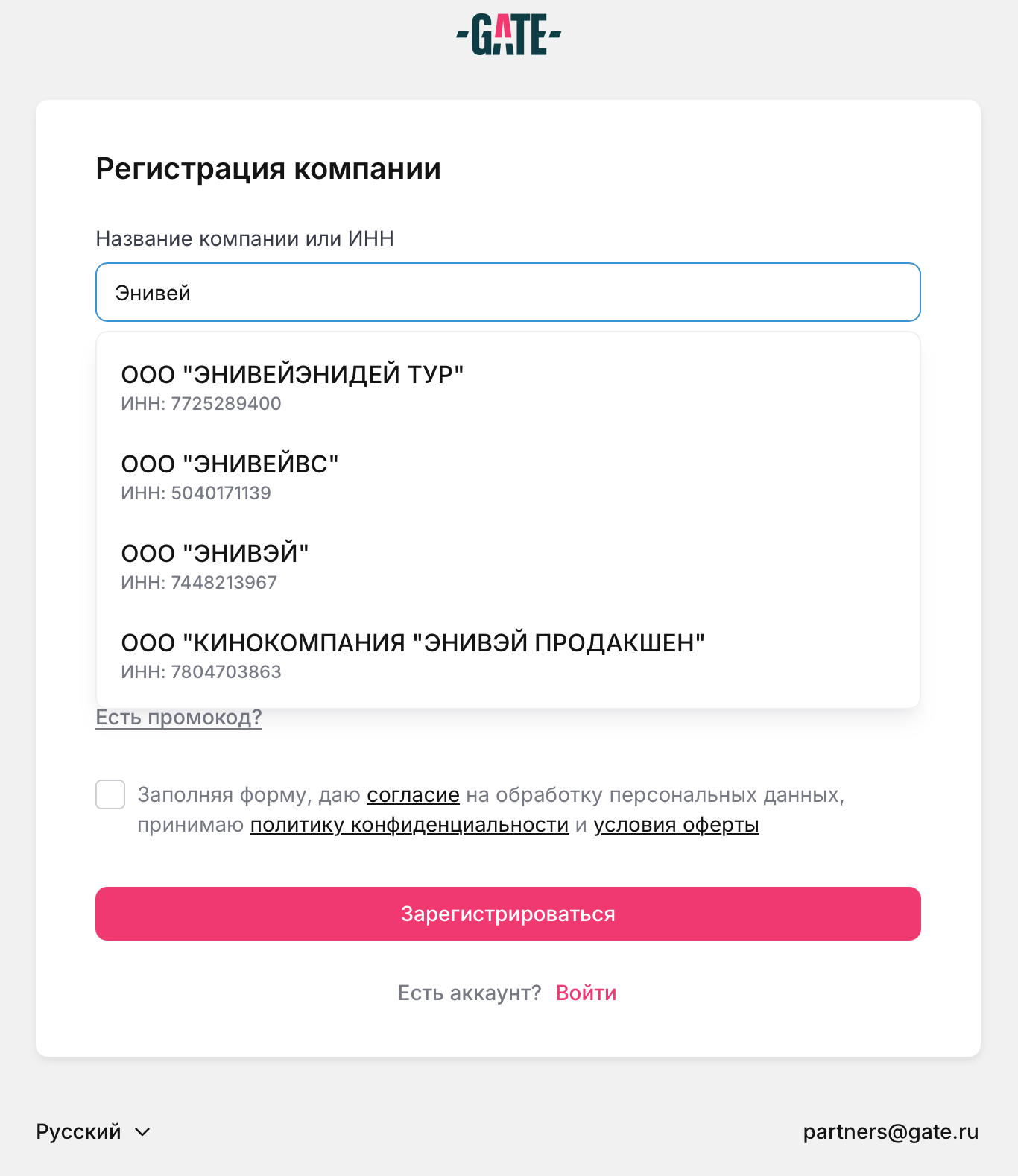1018x1176 pixels.
Task: Choose ООО "ЭНИВЕЙВС" from suggestions
Action: coord(230,464)
